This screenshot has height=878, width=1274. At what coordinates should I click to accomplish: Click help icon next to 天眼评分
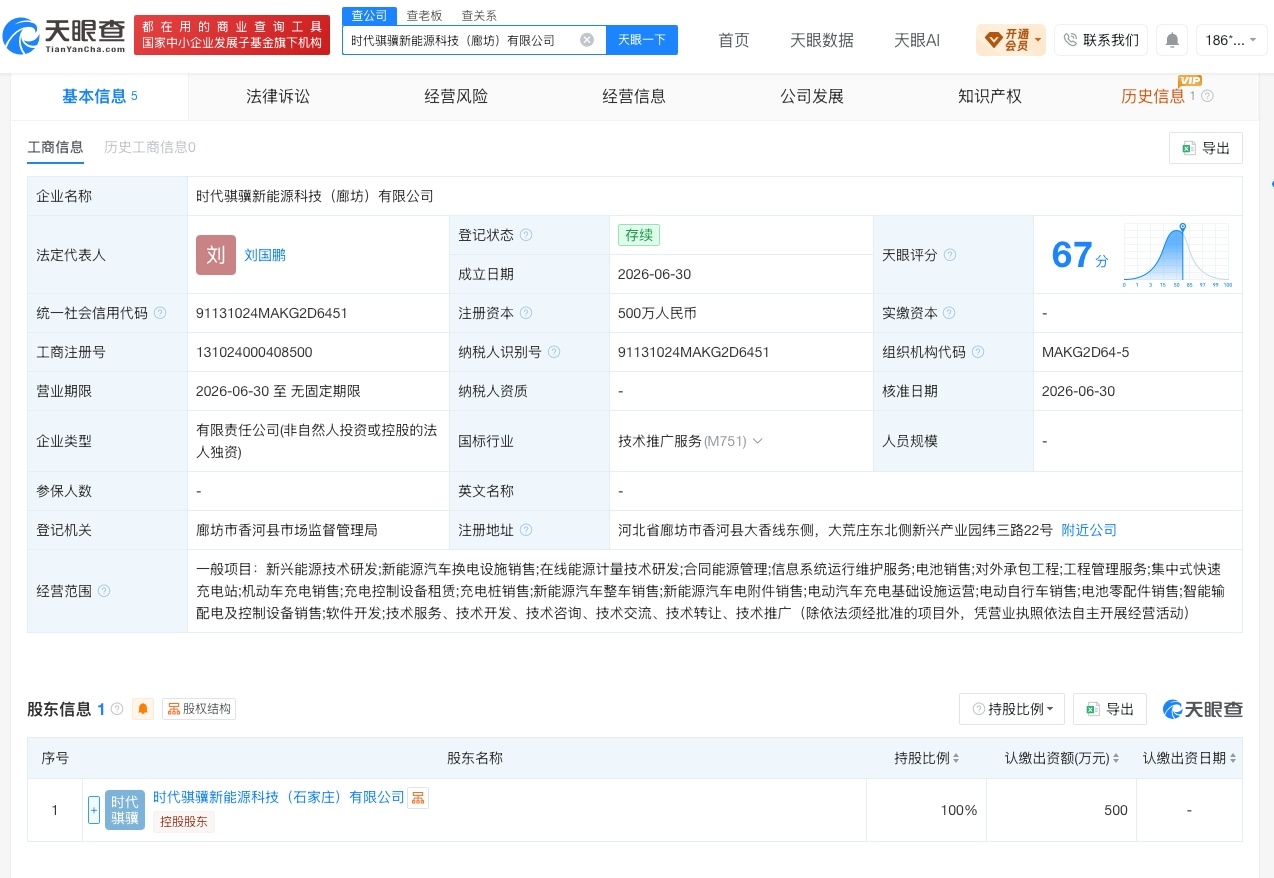pos(950,255)
